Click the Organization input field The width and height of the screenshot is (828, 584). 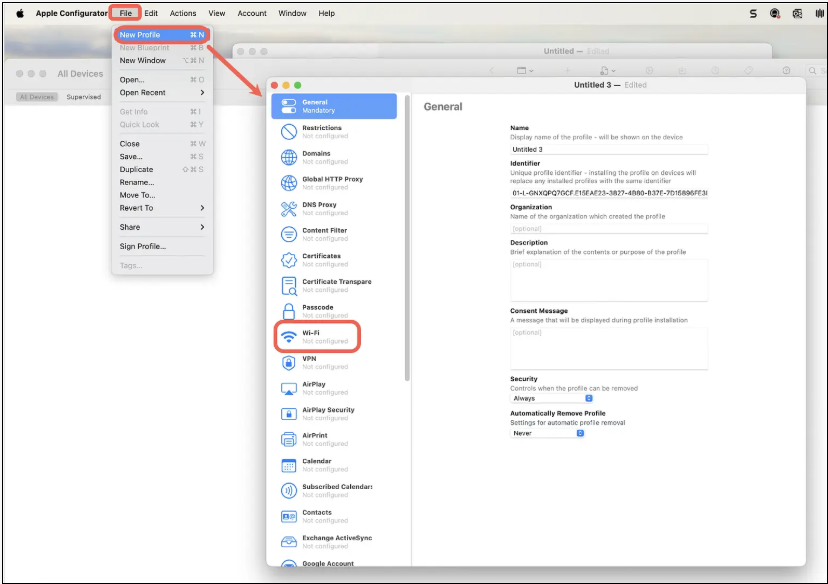tap(608, 228)
